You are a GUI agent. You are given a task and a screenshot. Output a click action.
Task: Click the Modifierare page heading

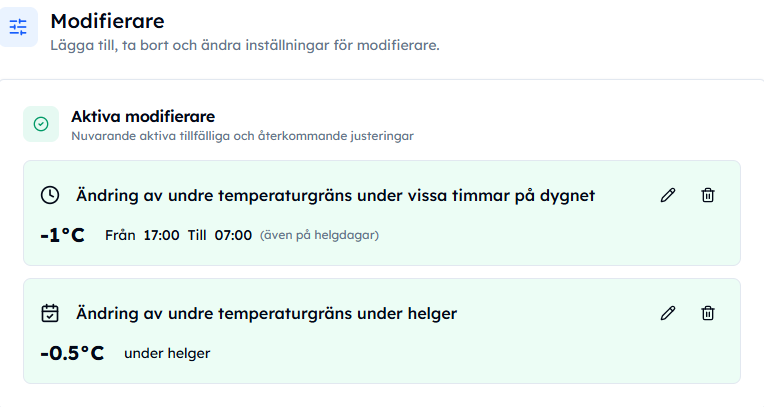tap(107, 21)
